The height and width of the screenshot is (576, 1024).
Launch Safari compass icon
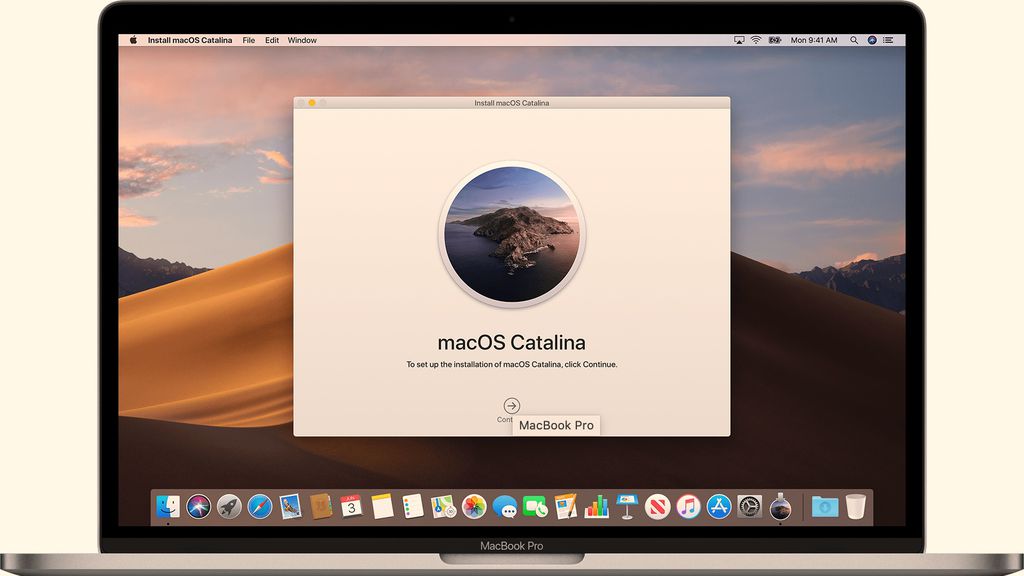click(259, 506)
